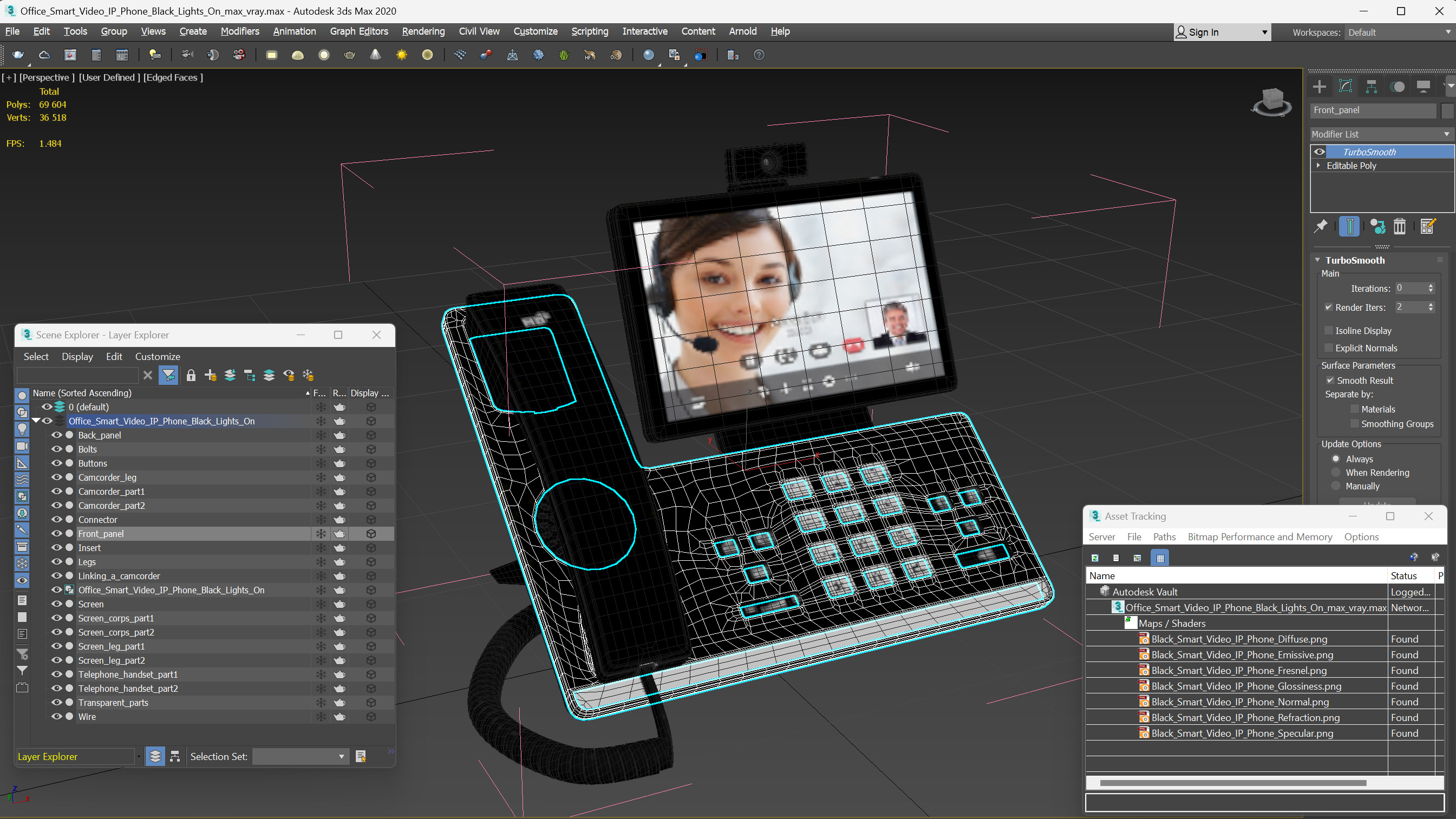
Task: Open Bitmap Performance and Memory menu
Action: [x=1260, y=536]
